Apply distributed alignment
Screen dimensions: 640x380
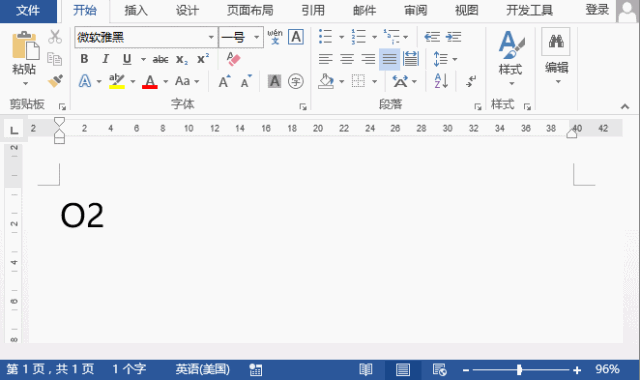pos(411,59)
